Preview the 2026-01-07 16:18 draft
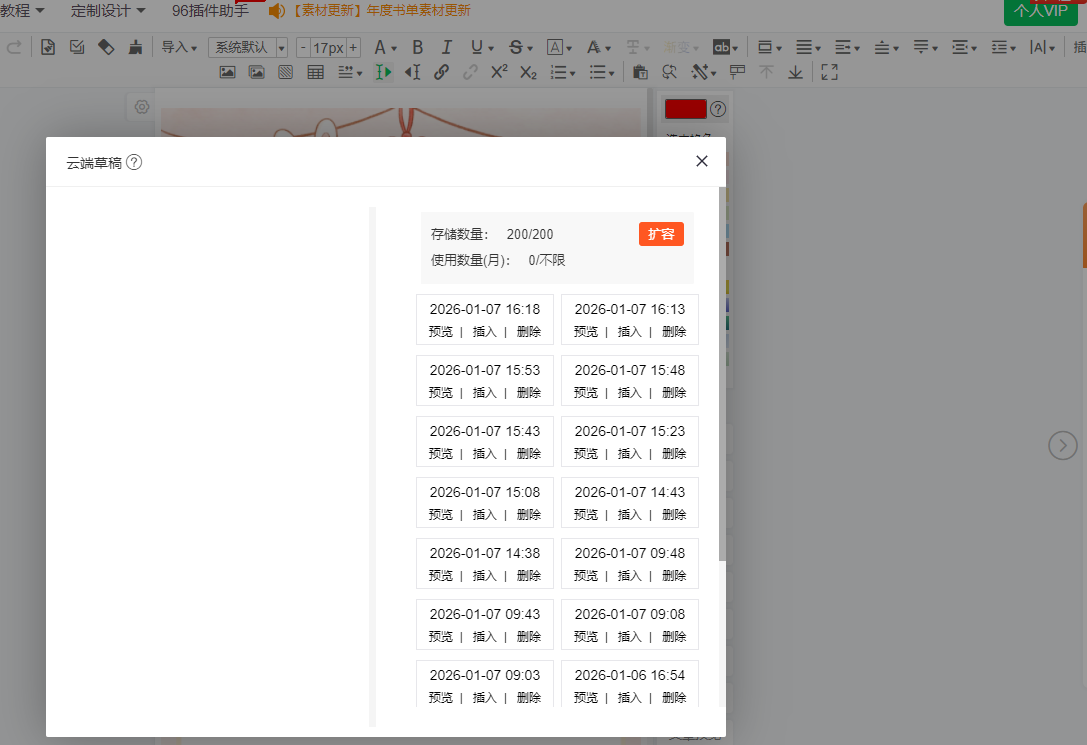 pyautogui.click(x=440, y=332)
